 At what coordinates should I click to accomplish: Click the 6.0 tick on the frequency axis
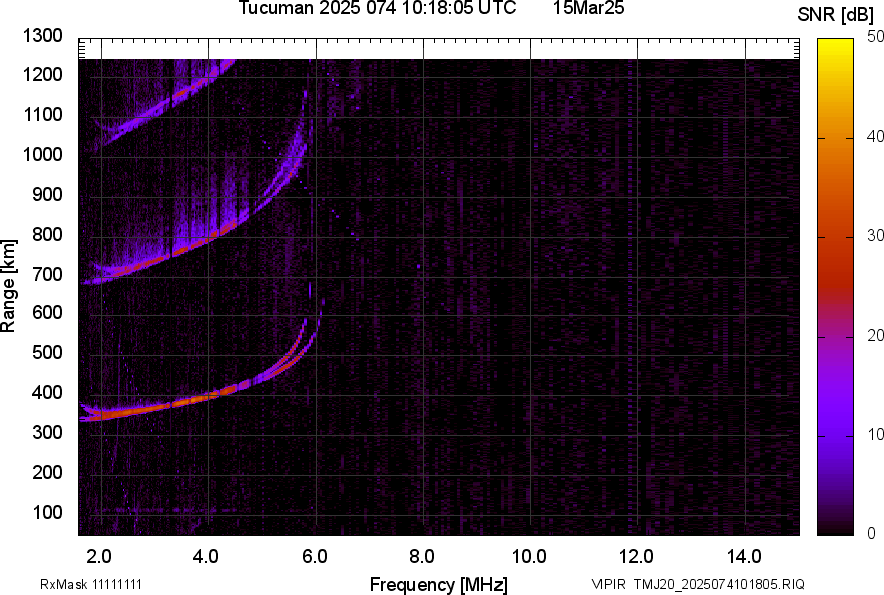pyautogui.click(x=315, y=555)
